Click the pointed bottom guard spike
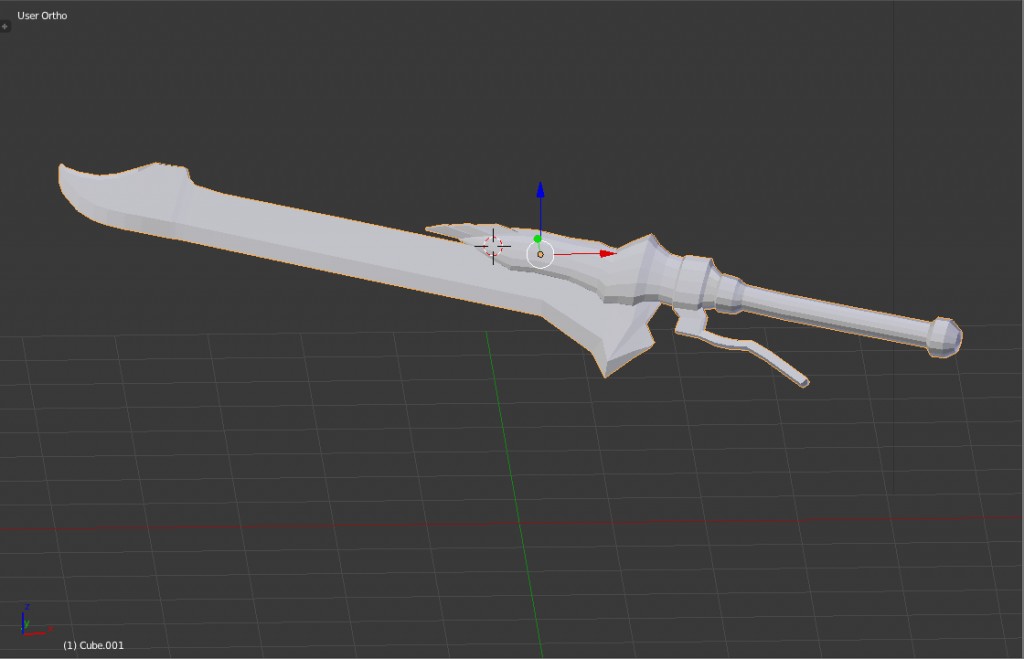The image size is (1024, 659). pos(612,362)
